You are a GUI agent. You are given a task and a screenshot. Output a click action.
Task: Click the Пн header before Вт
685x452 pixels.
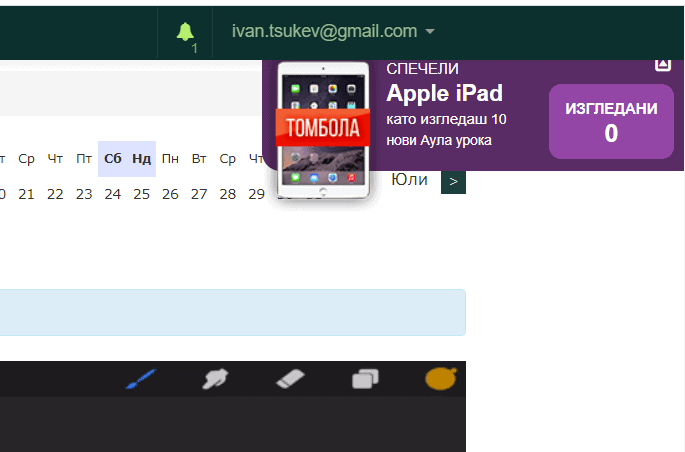tap(170, 159)
